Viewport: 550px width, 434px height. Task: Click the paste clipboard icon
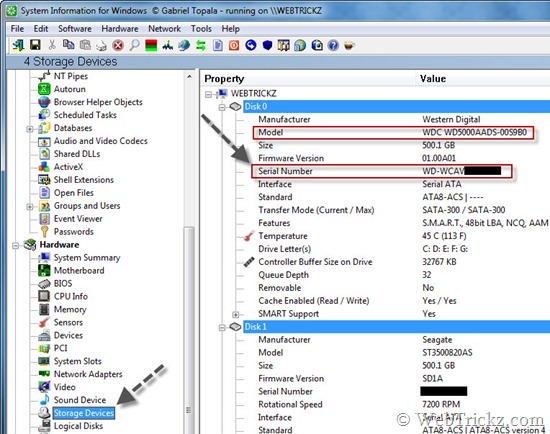pyautogui.click(x=85, y=45)
